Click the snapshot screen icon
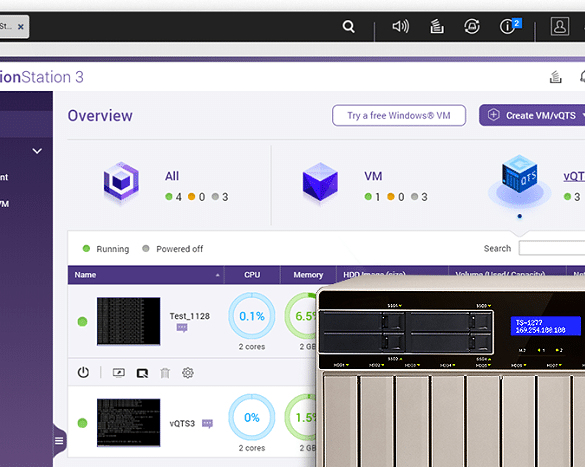The image size is (585, 467). [x=142, y=373]
